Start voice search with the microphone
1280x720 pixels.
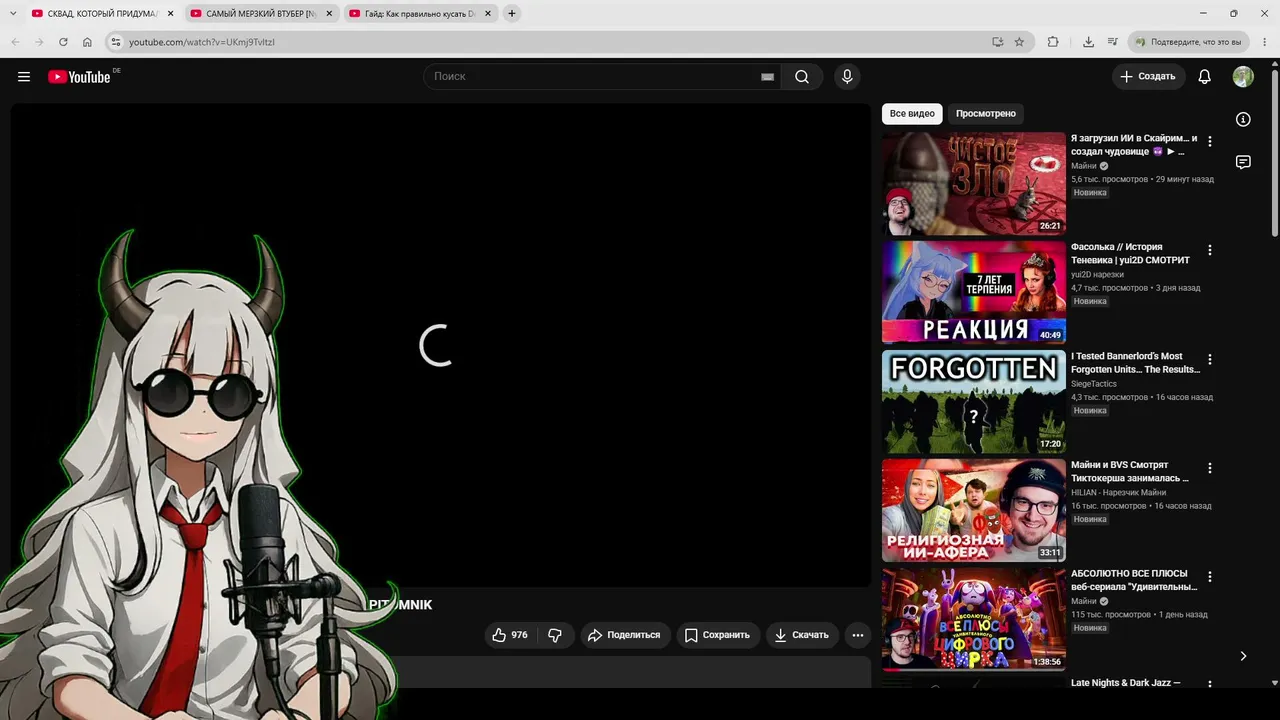847,77
